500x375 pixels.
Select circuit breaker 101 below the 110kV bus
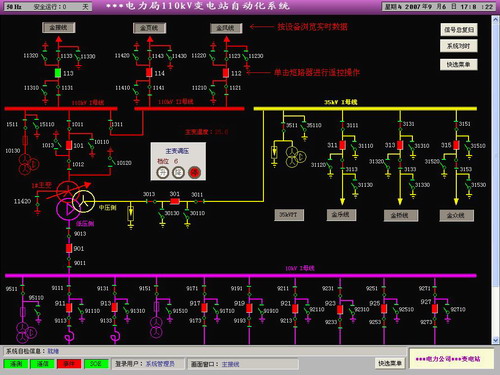point(69,145)
